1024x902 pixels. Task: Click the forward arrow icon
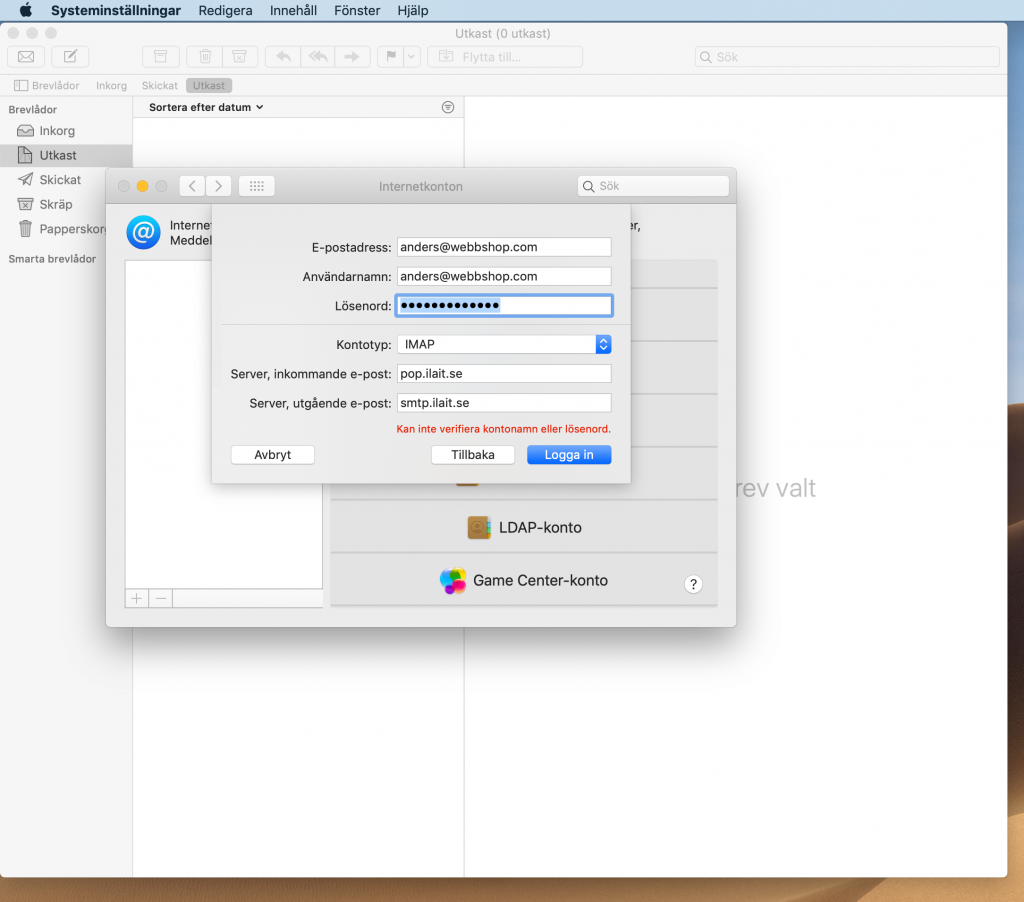pyautogui.click(x=353, y=57)
